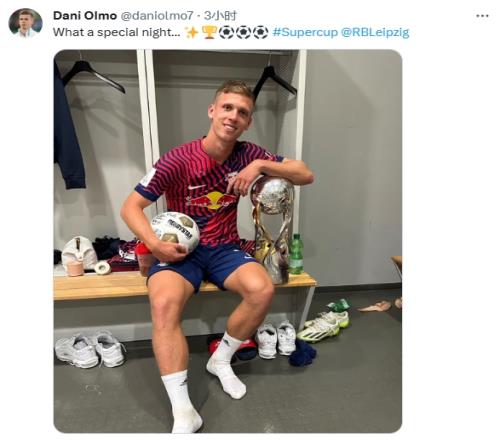500x440 pixels.
Task: Click the silver trophy in the photo
Action: tap(272, 230)
